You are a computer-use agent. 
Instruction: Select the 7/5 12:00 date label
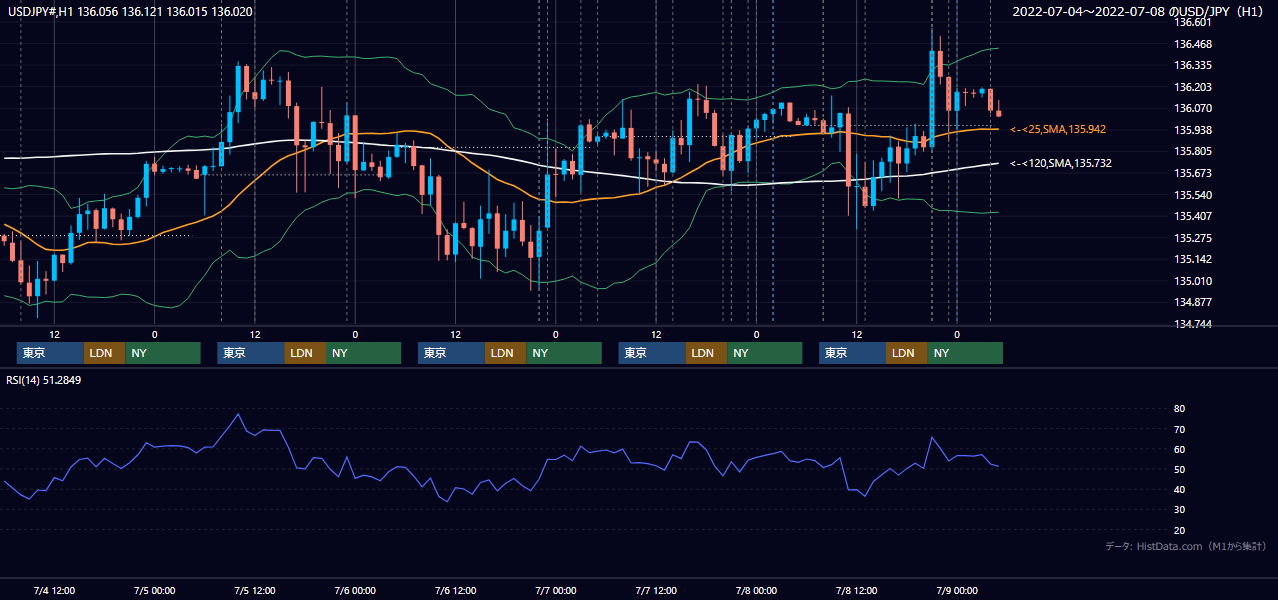tap(254, 590)
